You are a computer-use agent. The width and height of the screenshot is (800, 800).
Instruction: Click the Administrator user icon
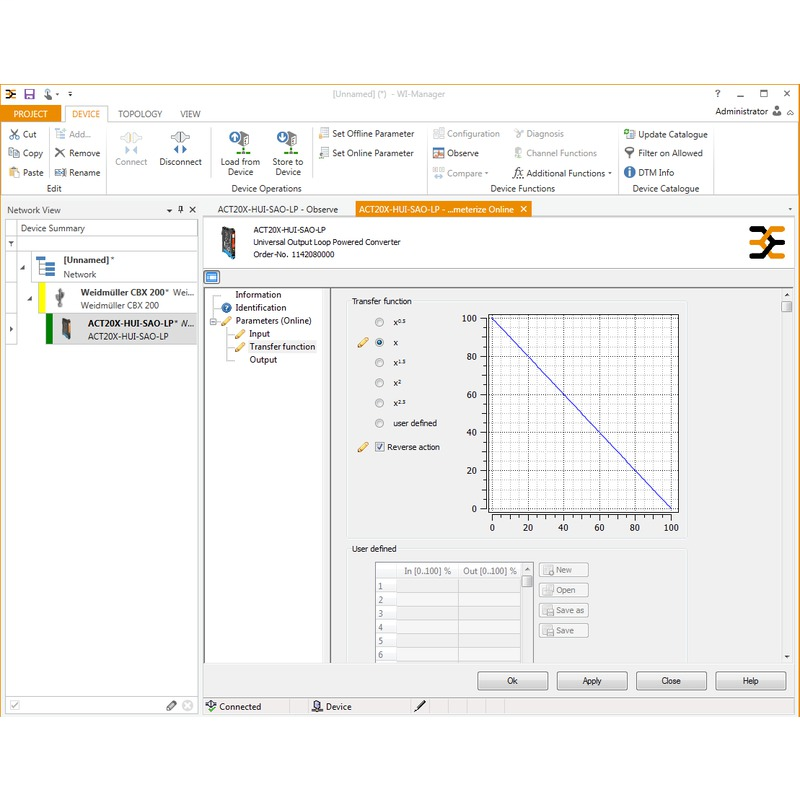click(777, 111)
